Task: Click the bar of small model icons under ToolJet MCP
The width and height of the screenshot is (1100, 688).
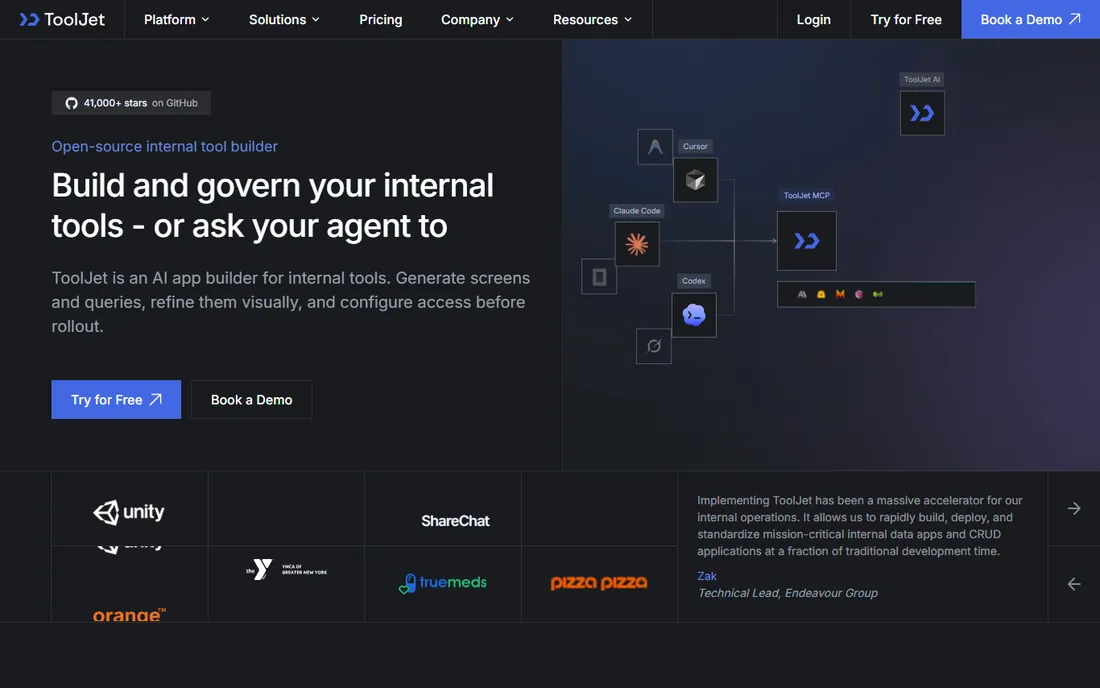Action: [876, 295]
